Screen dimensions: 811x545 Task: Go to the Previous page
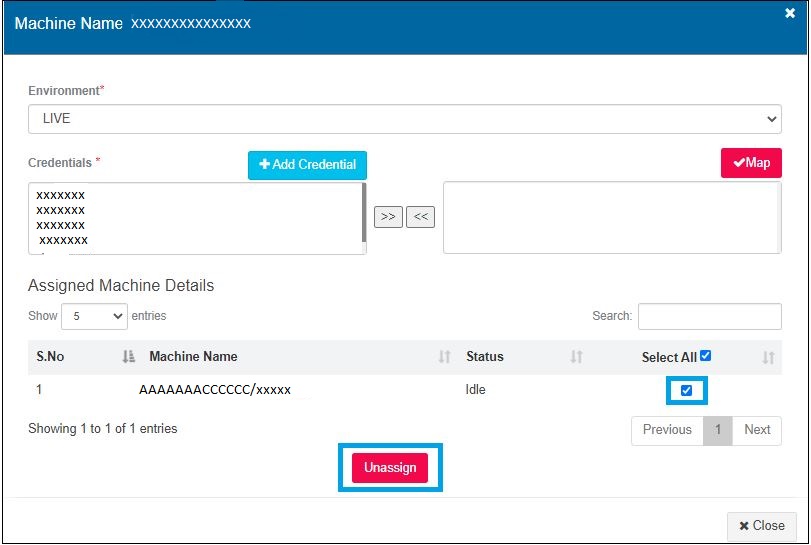(667, 430)
